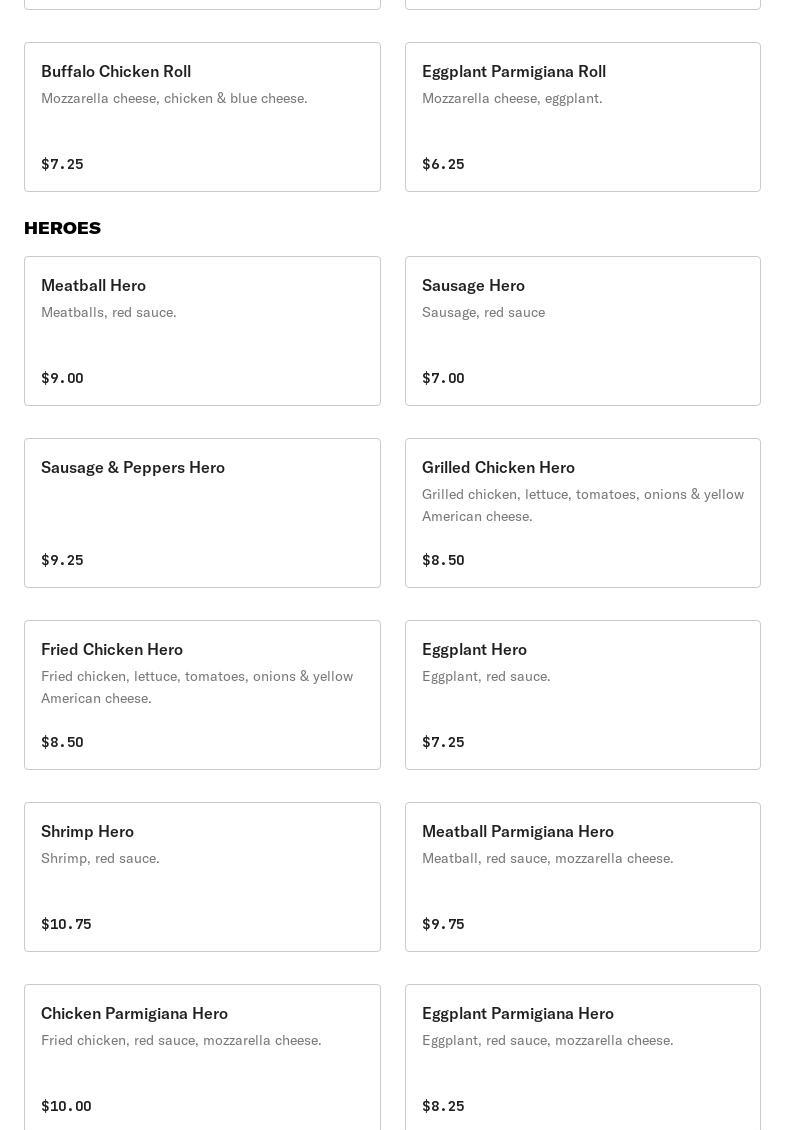Click the $10.75 Shrimp Hero price
Screen dimensions: 785x1130
pos(66,924)
